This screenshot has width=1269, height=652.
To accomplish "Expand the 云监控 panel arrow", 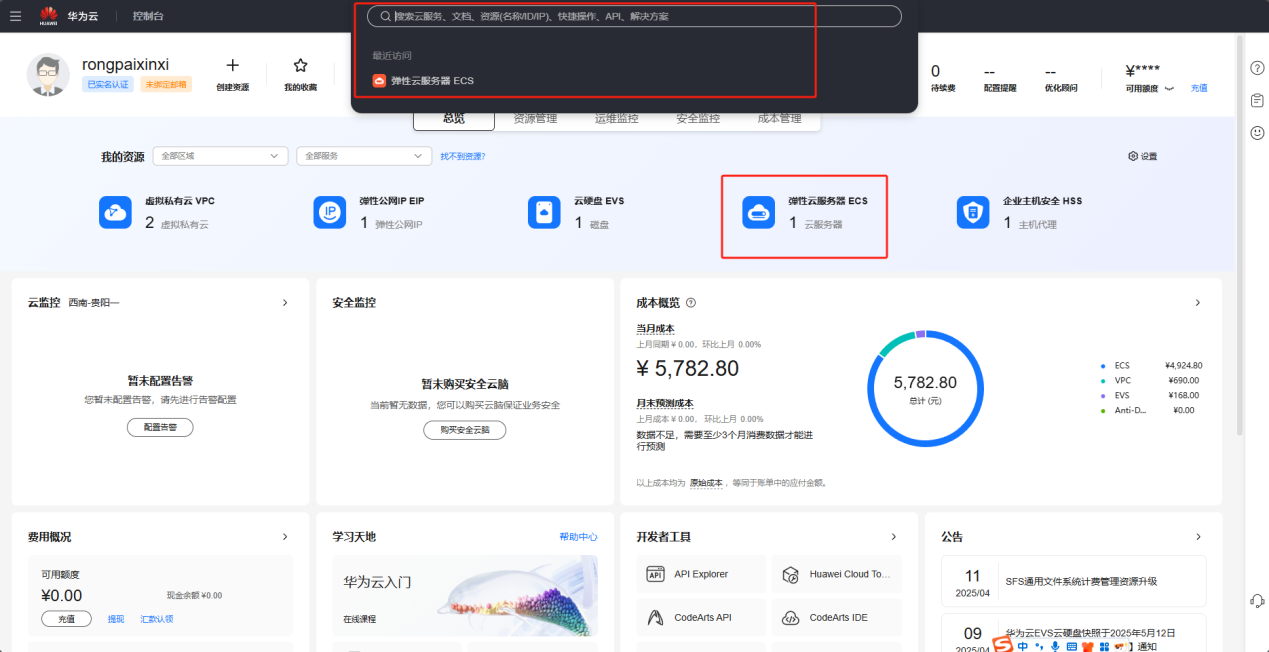I will click(x=285, y=302).
